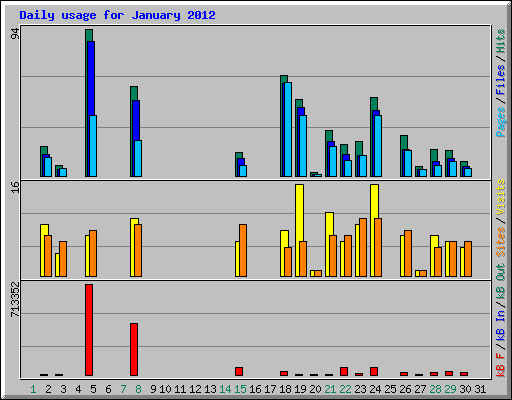
Task: Click the x-axis day label '26'
Action: point(405,389)
